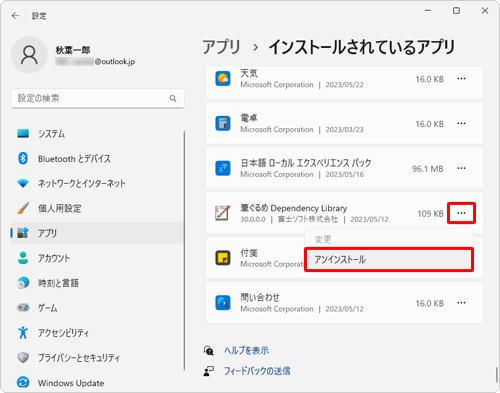Click the 96.1 MB size value
Screen dimensions: 500x393
428,169
